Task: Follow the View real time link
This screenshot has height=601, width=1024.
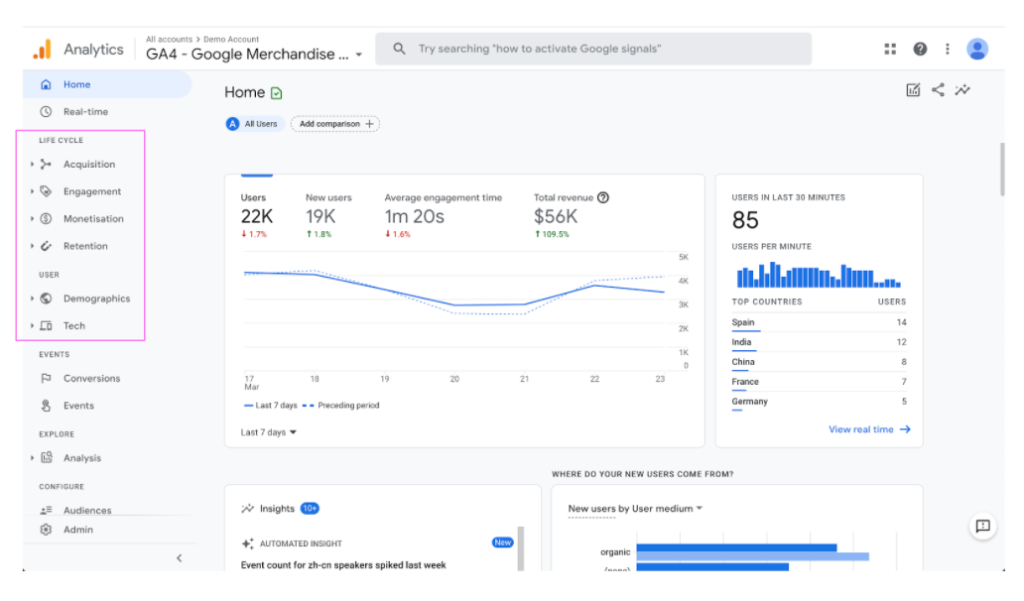Action: coord(869,429)
